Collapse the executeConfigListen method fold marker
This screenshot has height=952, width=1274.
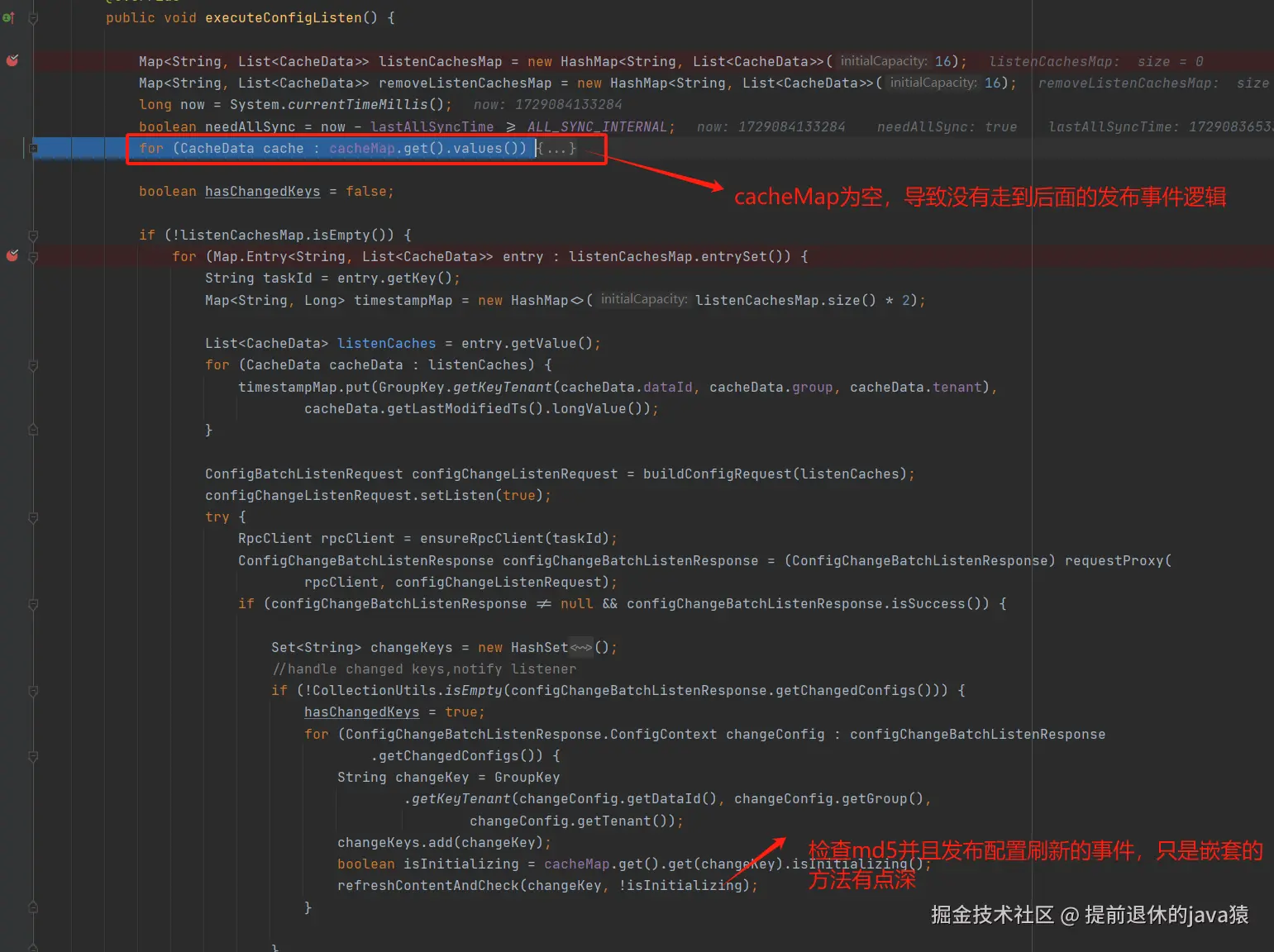[33, 17]
